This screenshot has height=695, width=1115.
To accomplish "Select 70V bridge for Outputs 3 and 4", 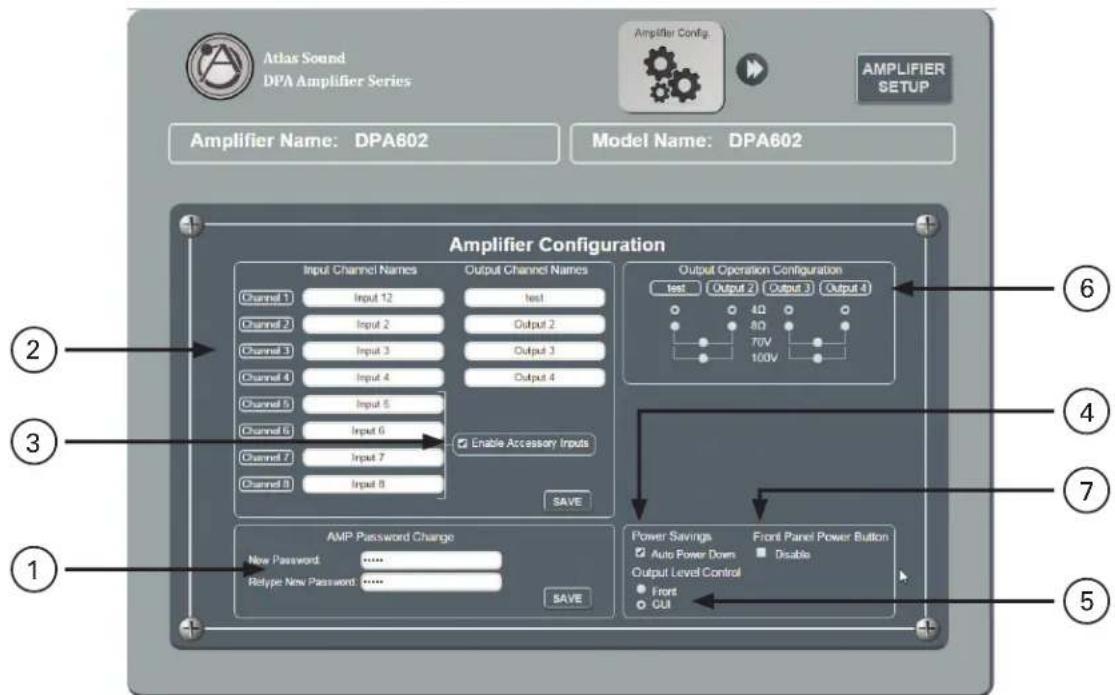I will click(817, 342).
